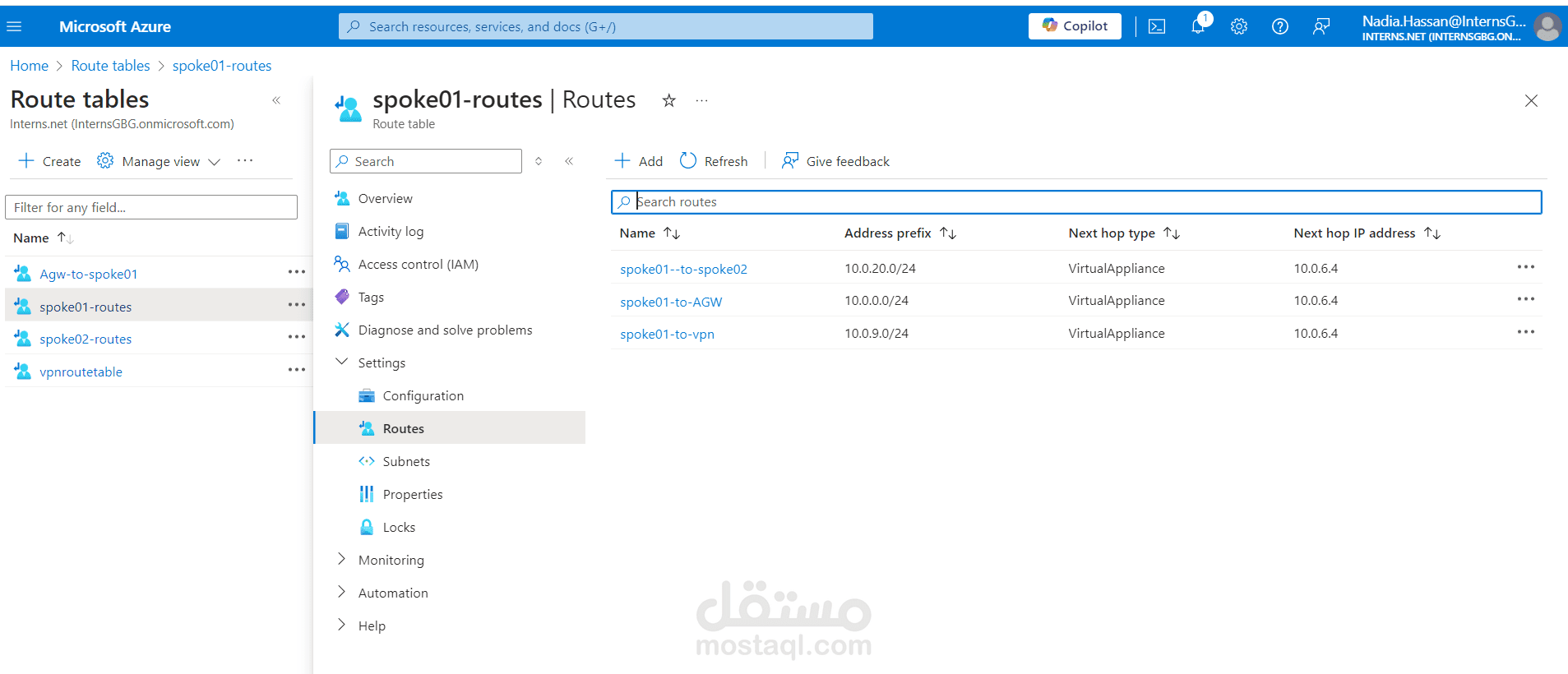Open more options beside the favorite star
1568x674 pixels.
coord(701,100)
